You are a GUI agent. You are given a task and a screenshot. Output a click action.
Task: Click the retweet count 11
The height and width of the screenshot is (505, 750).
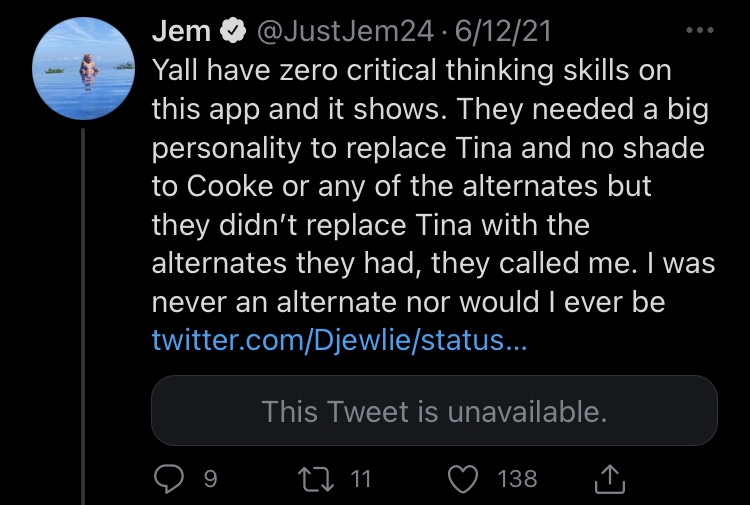tap(361, 478)
